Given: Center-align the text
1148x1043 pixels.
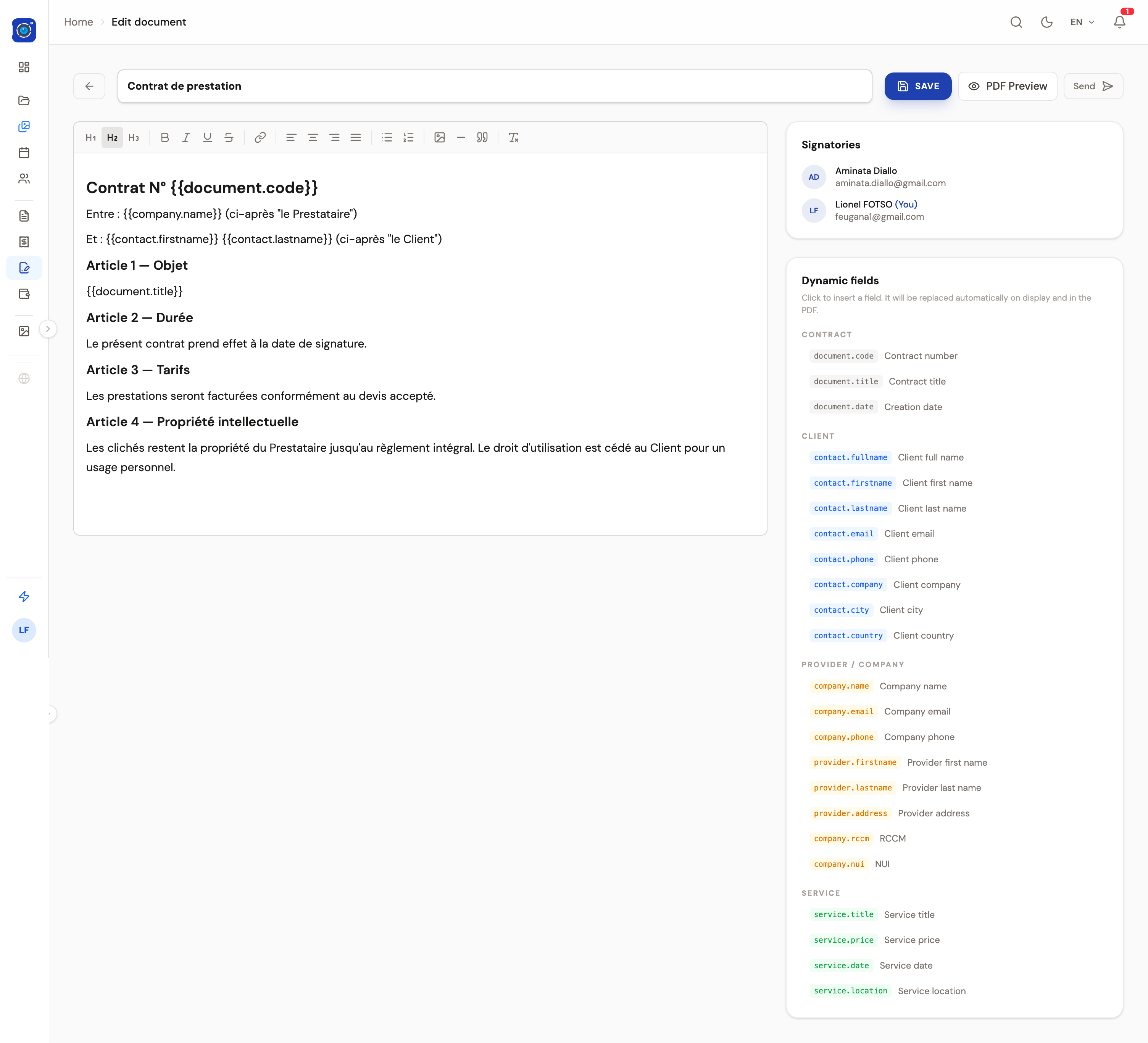Looking at the screenshot, I should 313,137.
